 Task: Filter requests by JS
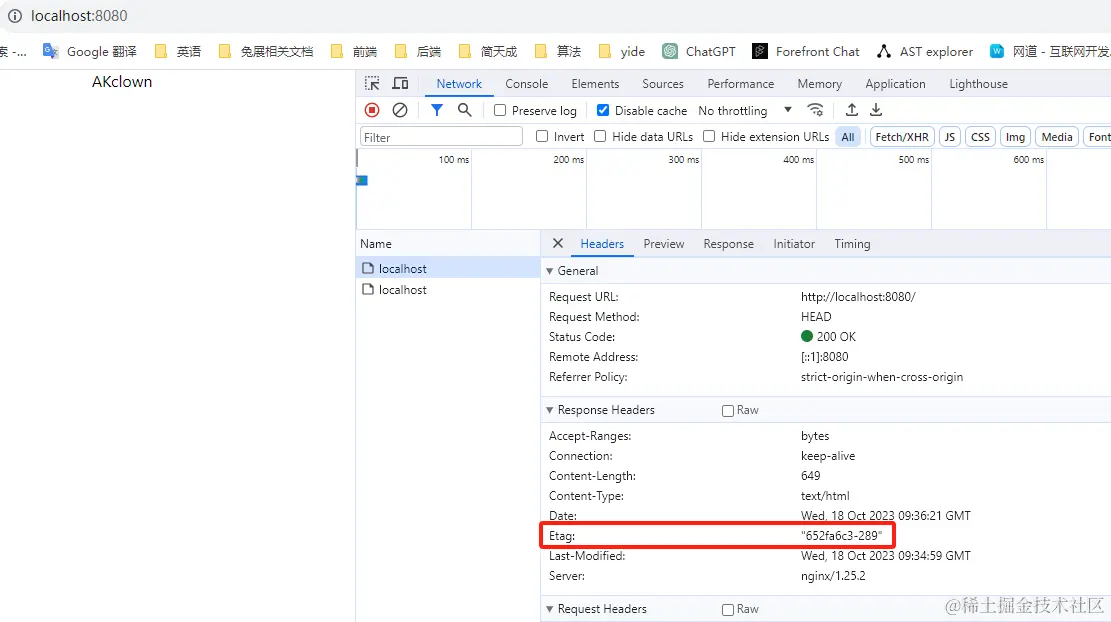[949, 137]
